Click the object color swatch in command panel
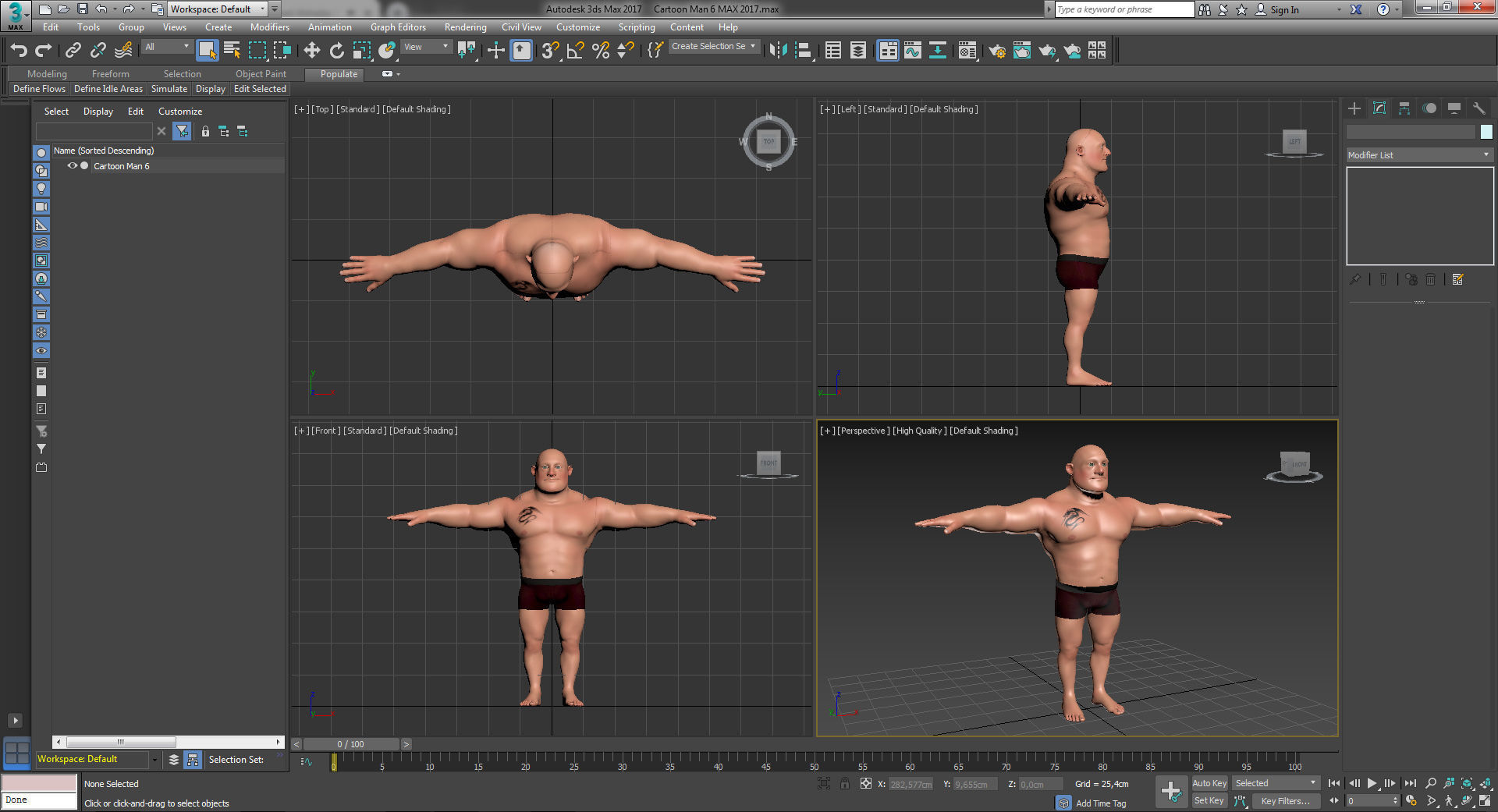The image size is (1498, 812). (x=1486, y=132)
